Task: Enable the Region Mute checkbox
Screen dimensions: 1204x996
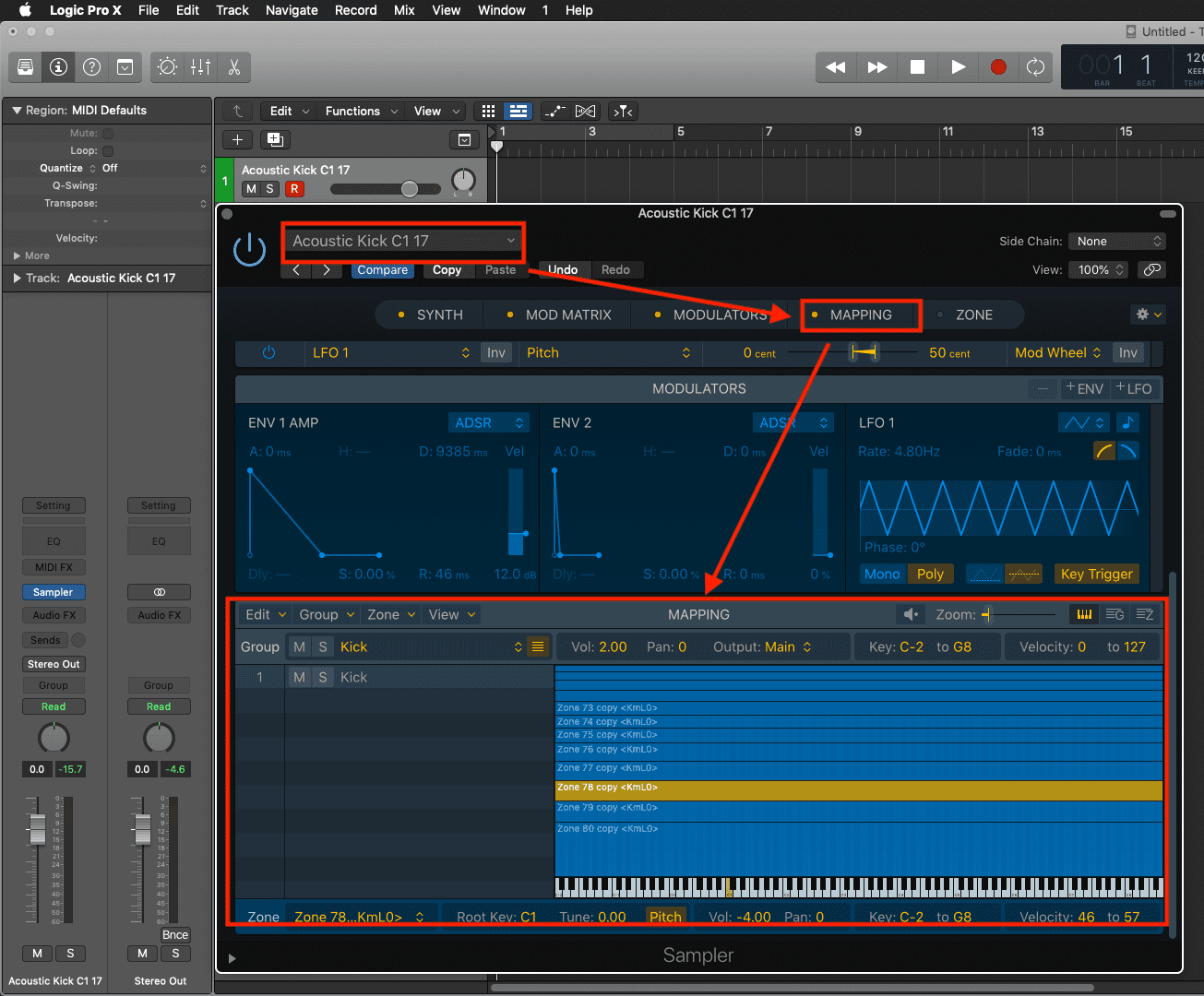Action: point(108,134)
